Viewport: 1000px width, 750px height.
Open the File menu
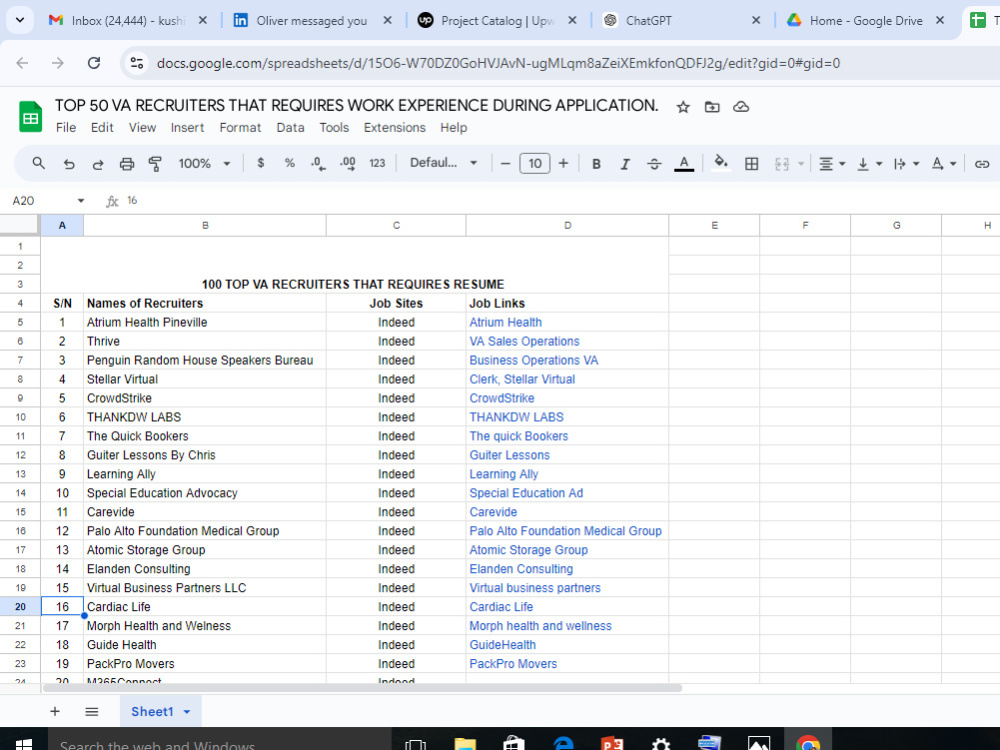[x=66, y=128]
